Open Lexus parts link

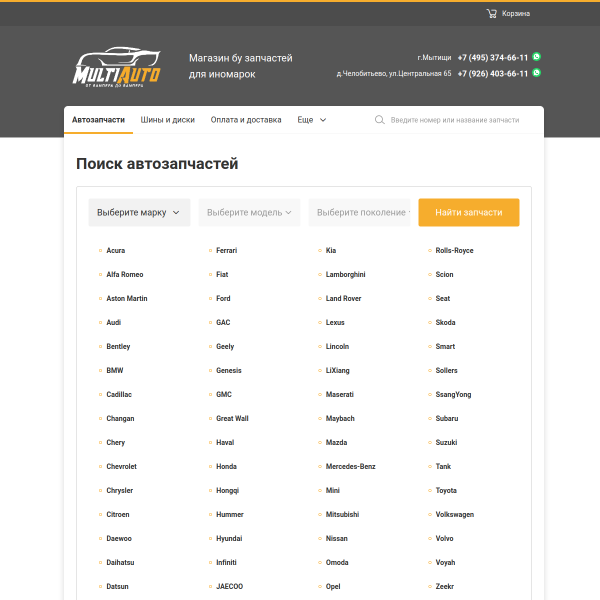click(335, 323)
